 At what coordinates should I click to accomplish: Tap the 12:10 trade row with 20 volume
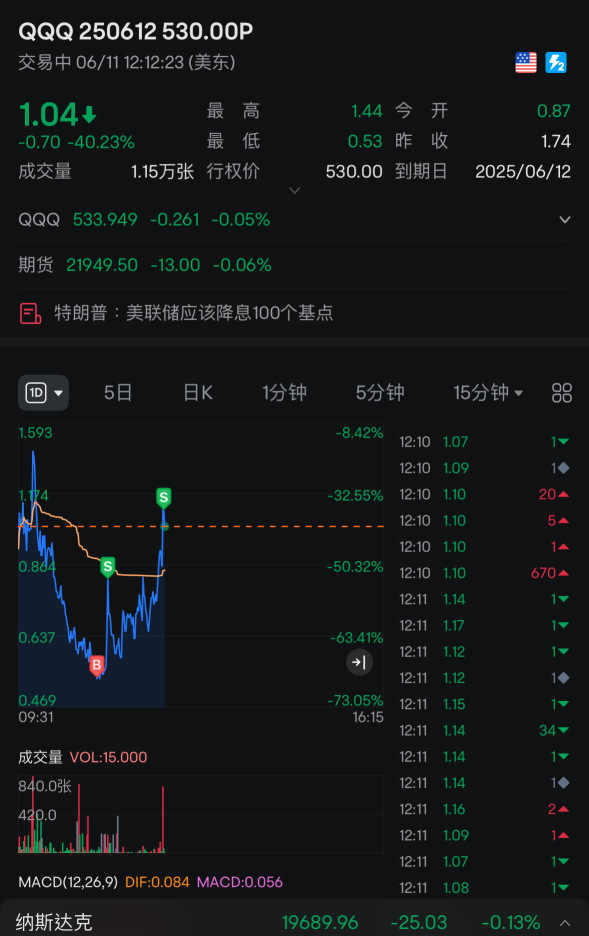tap(484, 494)
